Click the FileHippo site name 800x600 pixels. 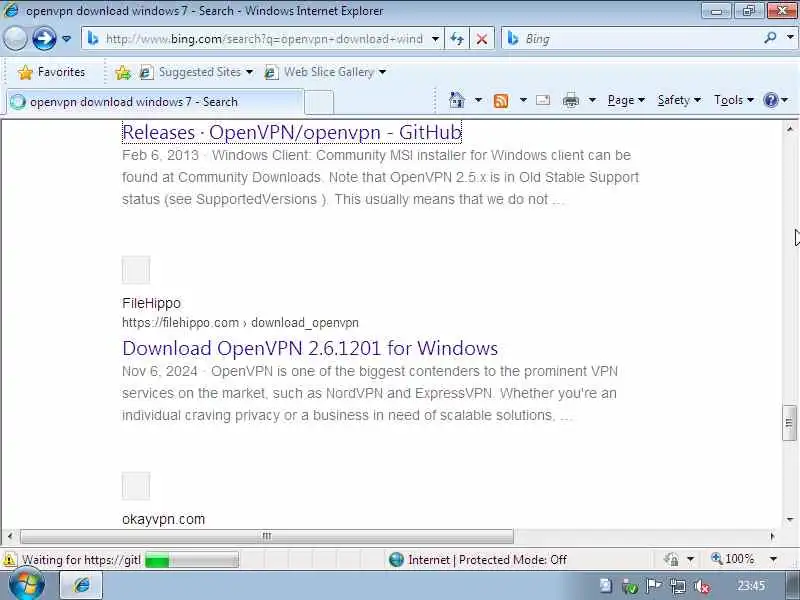click(151, 303)
